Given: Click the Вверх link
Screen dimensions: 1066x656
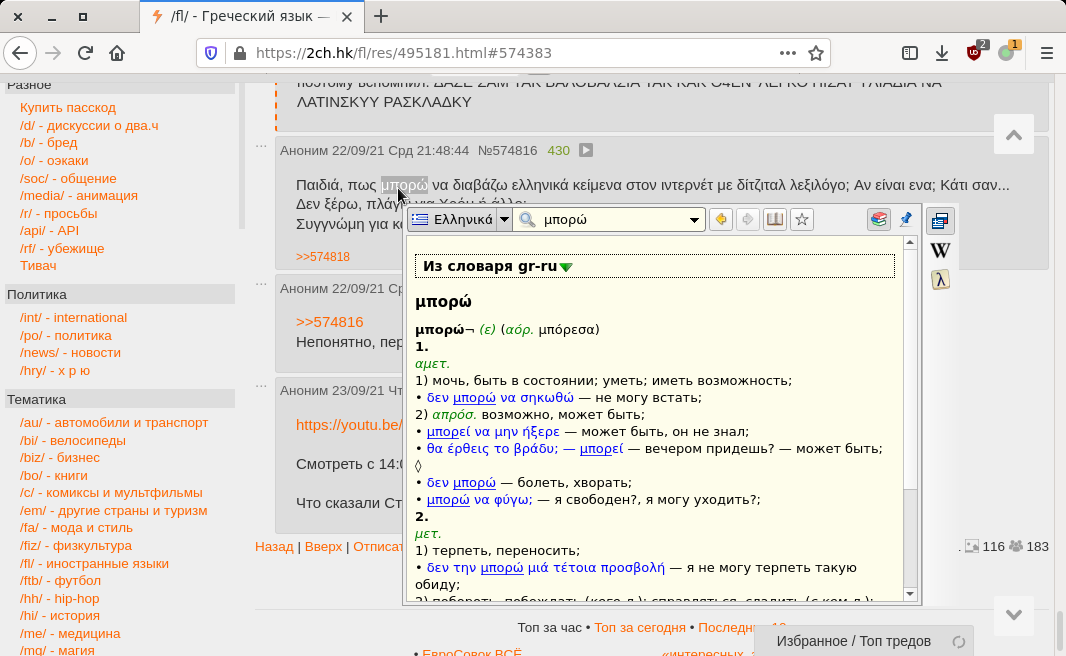Looking at the screenshot, I should (x=323, y=547).
